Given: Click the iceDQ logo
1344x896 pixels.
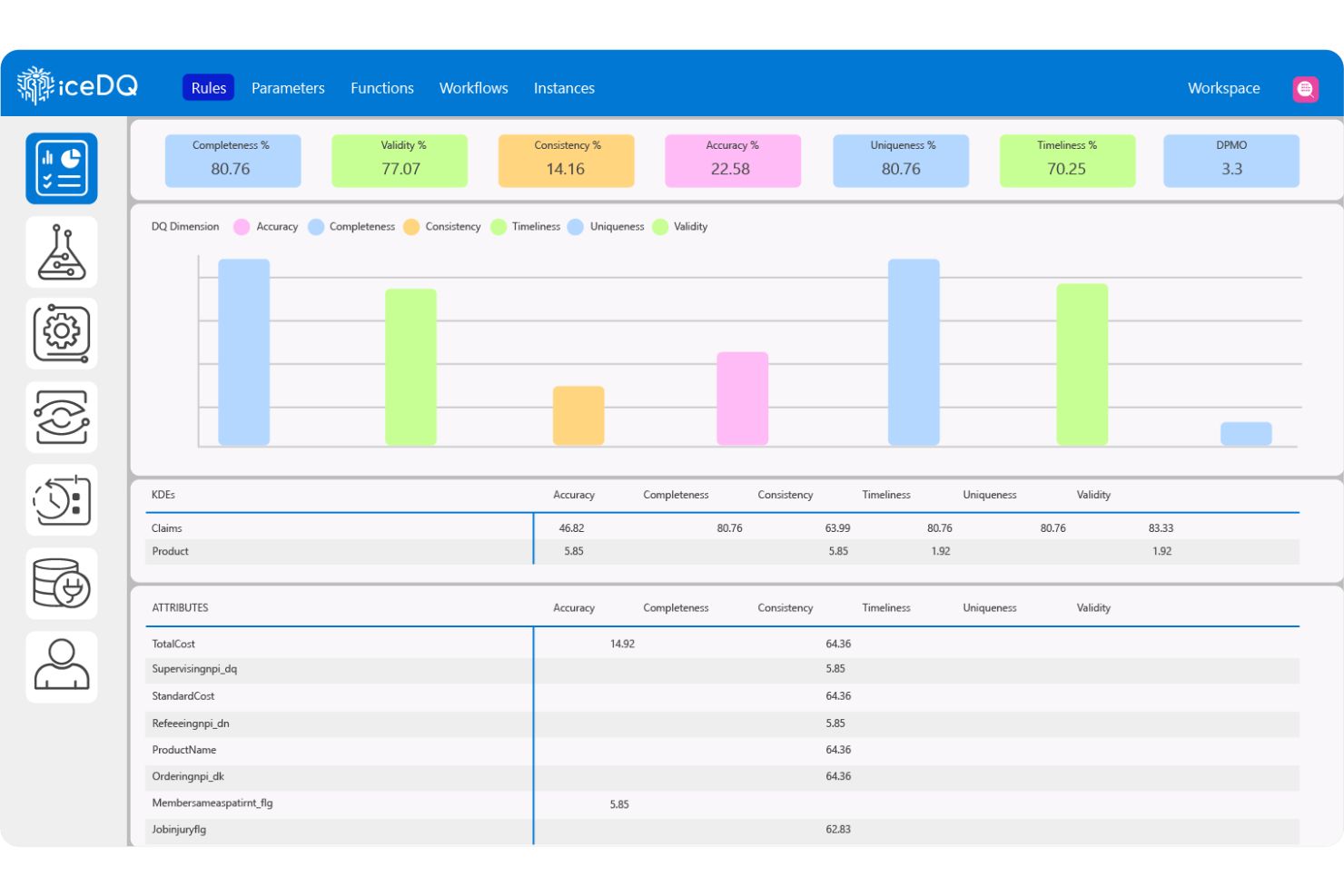Looking at the screenshot, I should [x=77, y=86].
